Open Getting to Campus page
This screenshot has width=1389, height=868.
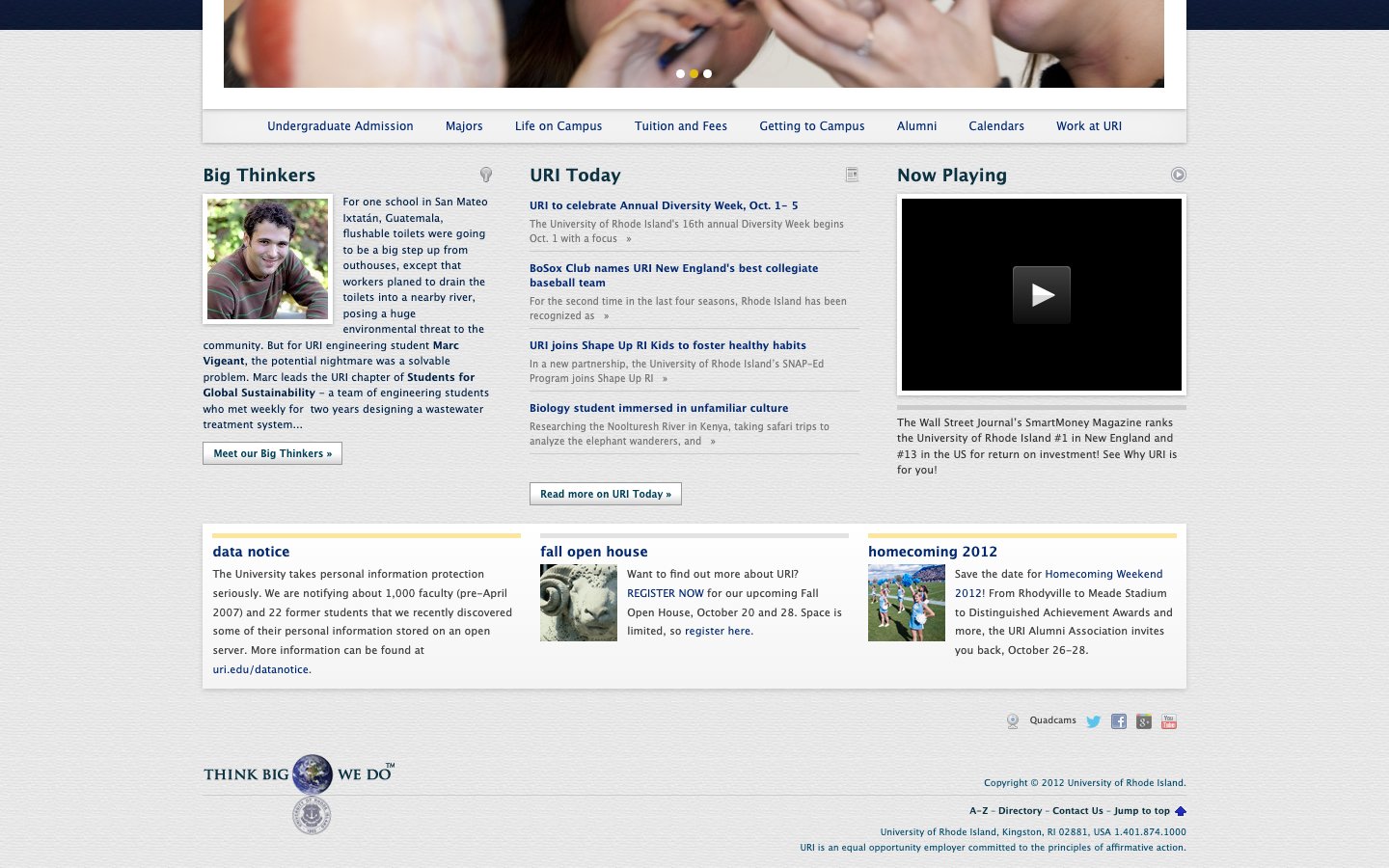click(x=812, y=126)
